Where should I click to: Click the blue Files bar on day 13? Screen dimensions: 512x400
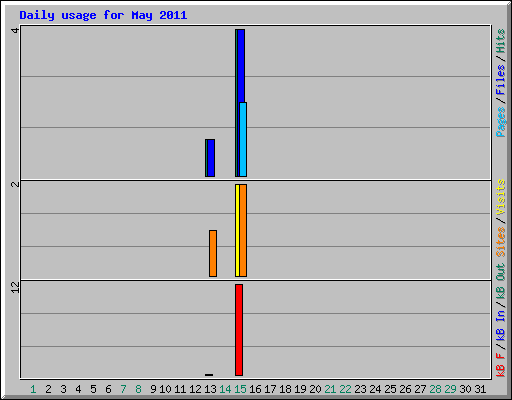click(x=211, y=158)
